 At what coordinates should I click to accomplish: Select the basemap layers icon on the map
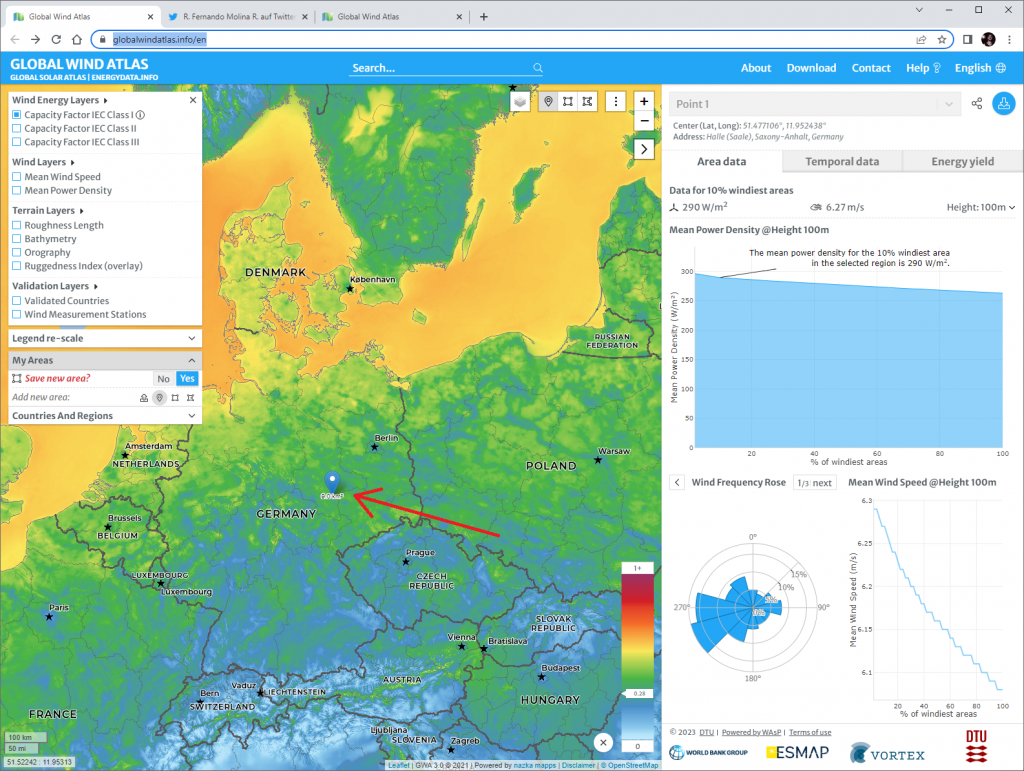coord(520,101)
